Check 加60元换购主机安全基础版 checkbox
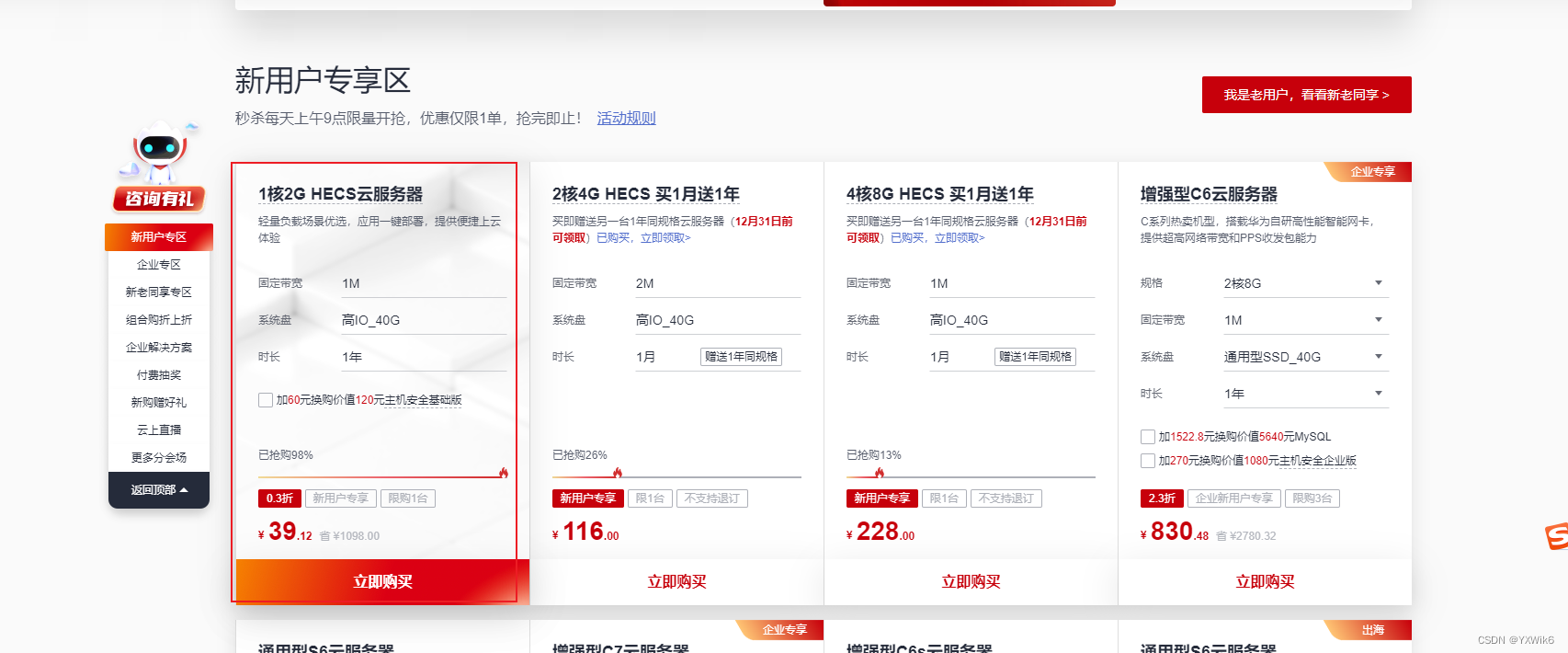The image size is (1568, 653). (x=266, y=400)
